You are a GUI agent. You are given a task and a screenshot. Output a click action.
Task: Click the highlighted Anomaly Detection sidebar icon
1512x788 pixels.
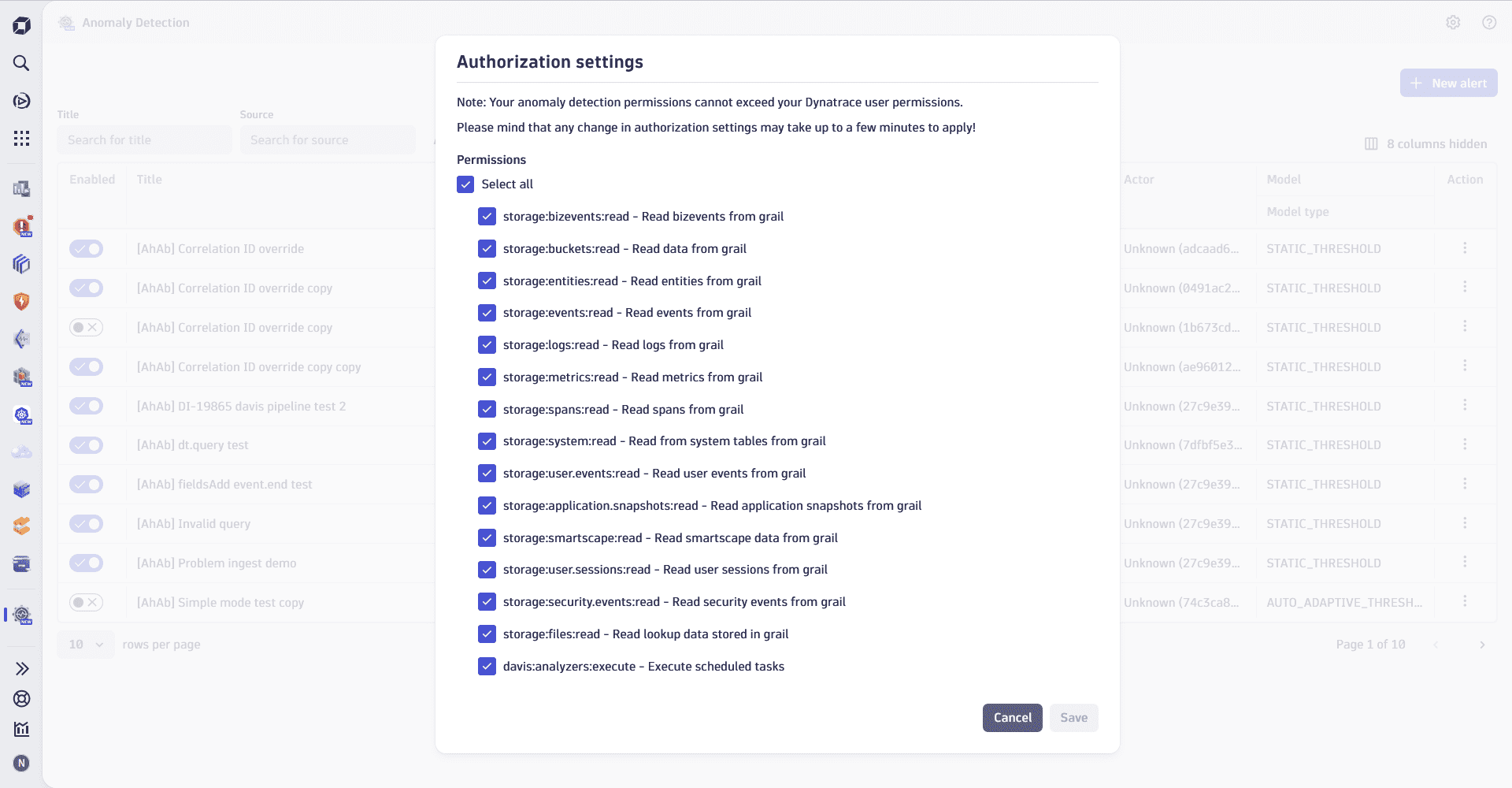(x=21, y=615)
